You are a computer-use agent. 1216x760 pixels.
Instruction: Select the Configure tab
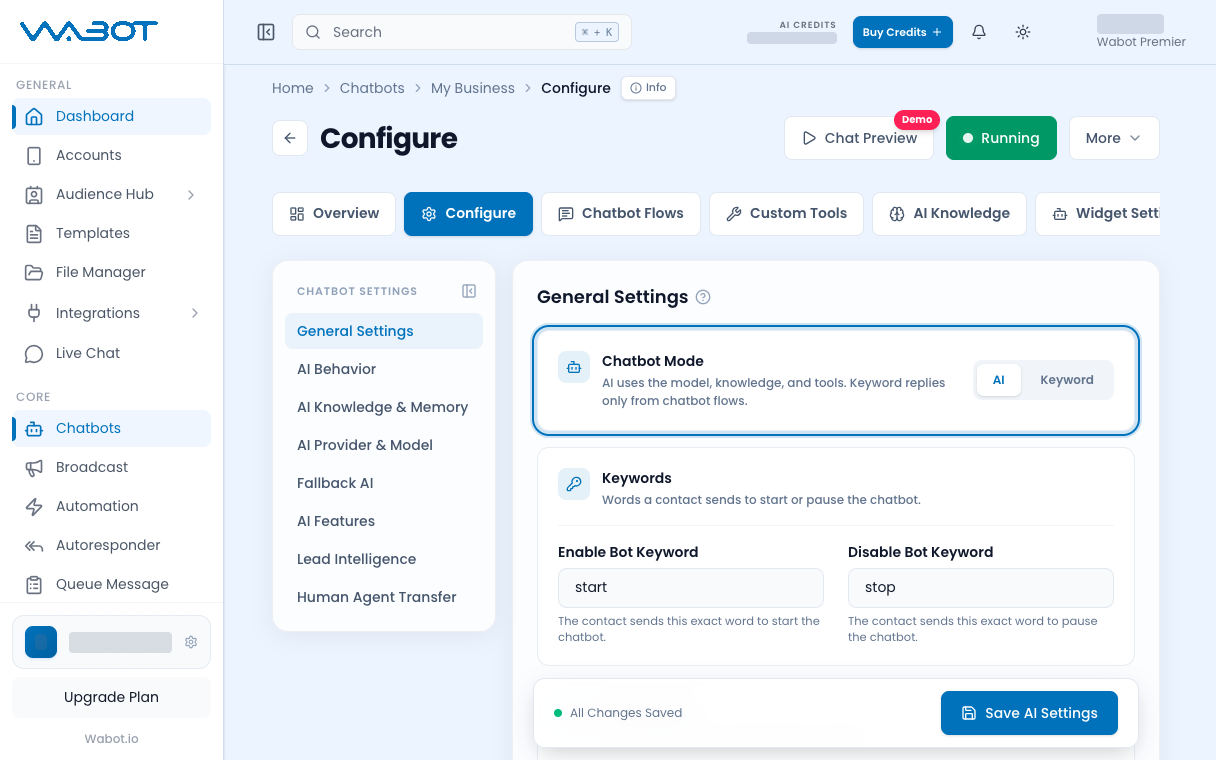click(468, 213)
